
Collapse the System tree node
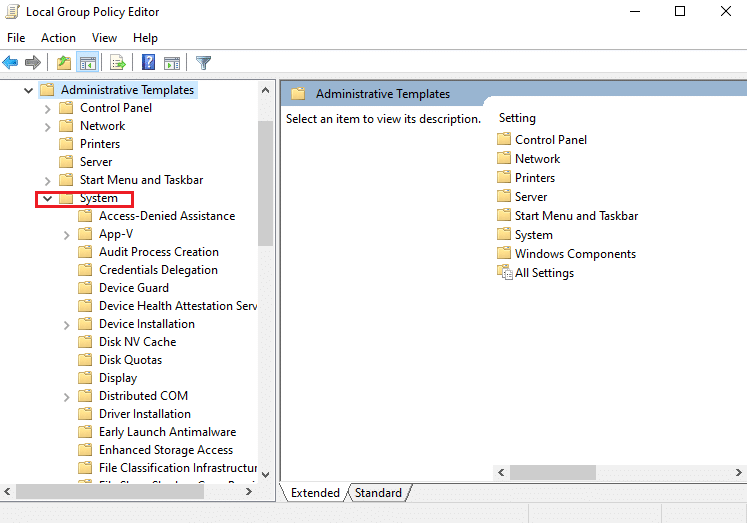click(47, 198)
